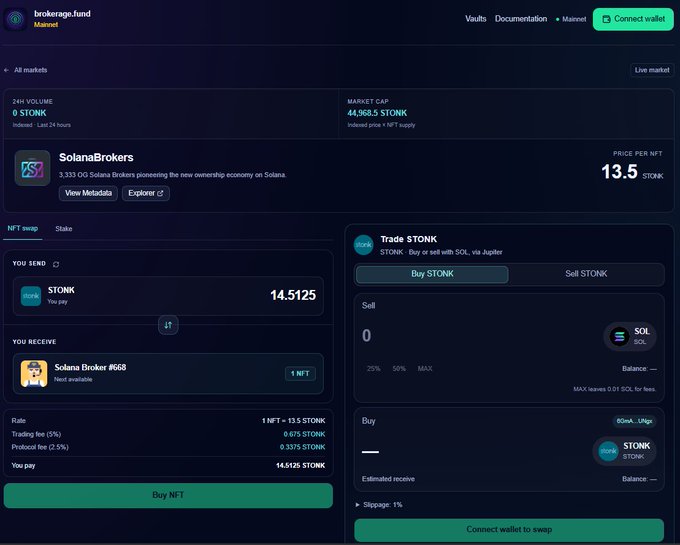Click the 0 STONK 24H volume value
This screenshot has height=545, width=680.
point(29,113)
